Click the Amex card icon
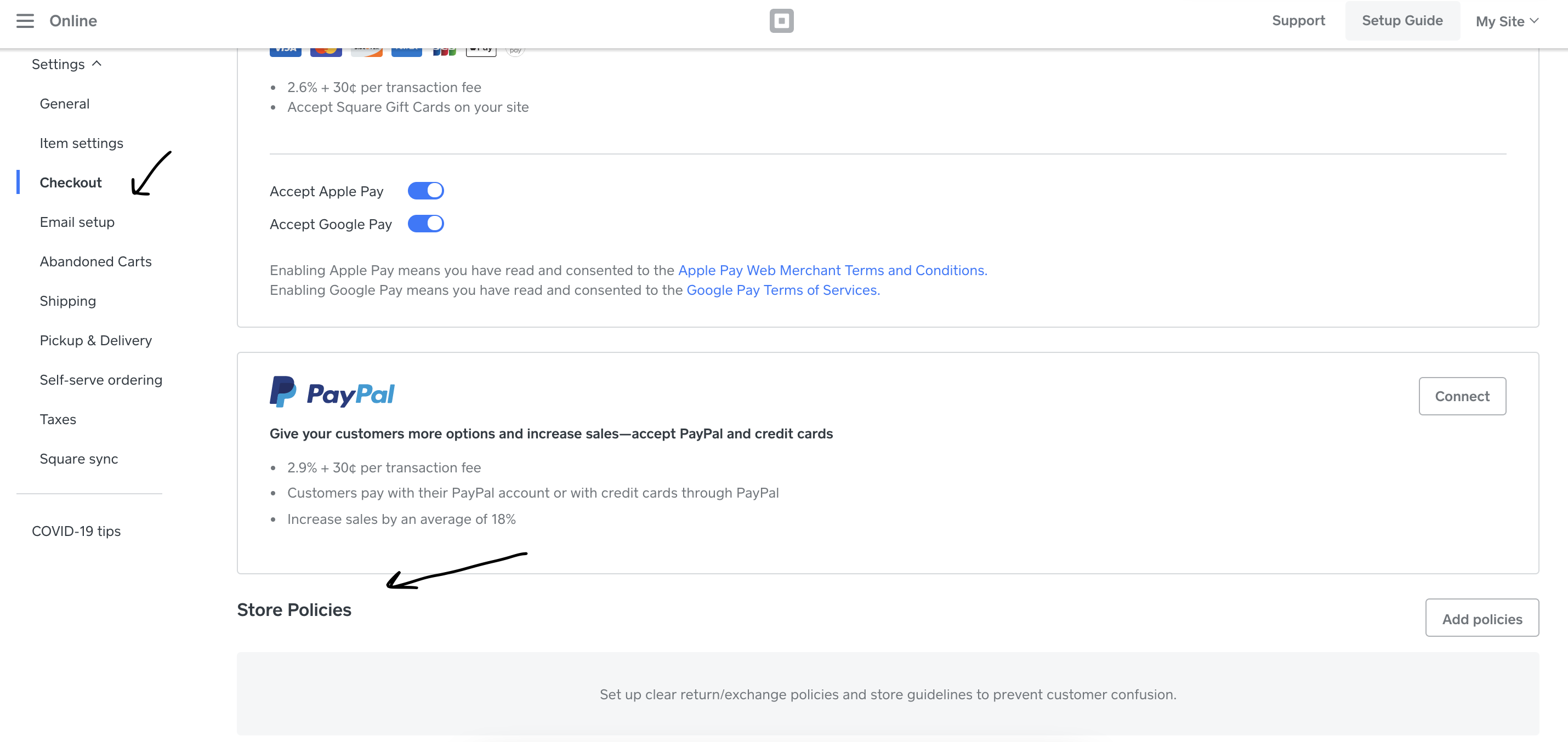The width and height of the screenshot is (1568, 742). pyautogui.click(x=407, y=51)
